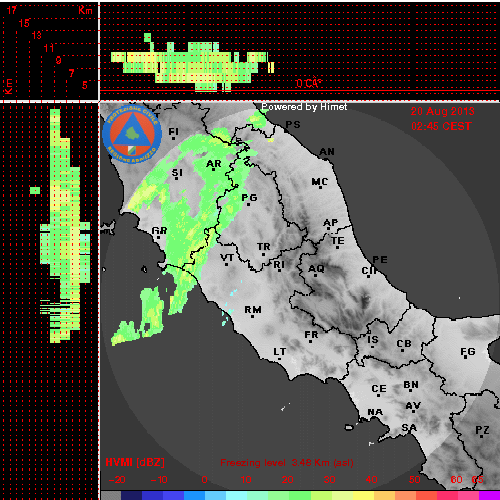The height and width of the screenshot is (500, 500).
Task: Pick the purple swatch at legend end
Action: (489, 495)
